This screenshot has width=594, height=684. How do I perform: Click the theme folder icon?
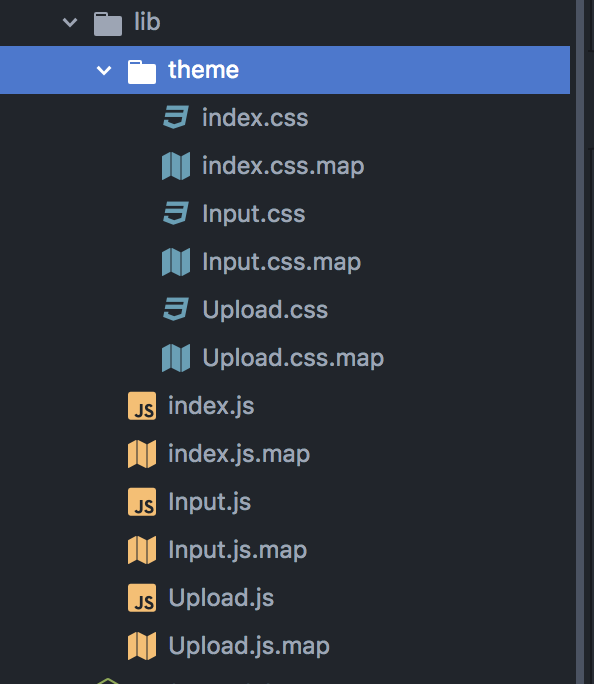[142, 72]
